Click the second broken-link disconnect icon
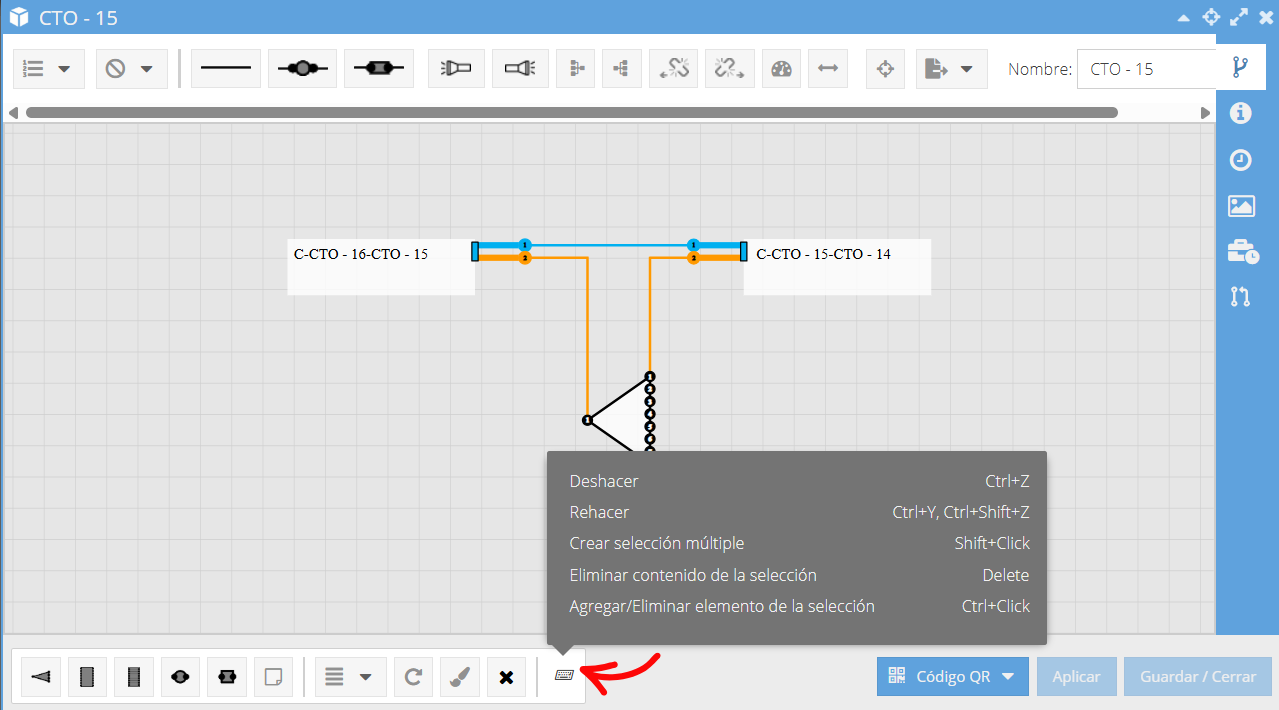 pyautogui.click(x=730, y=69)
